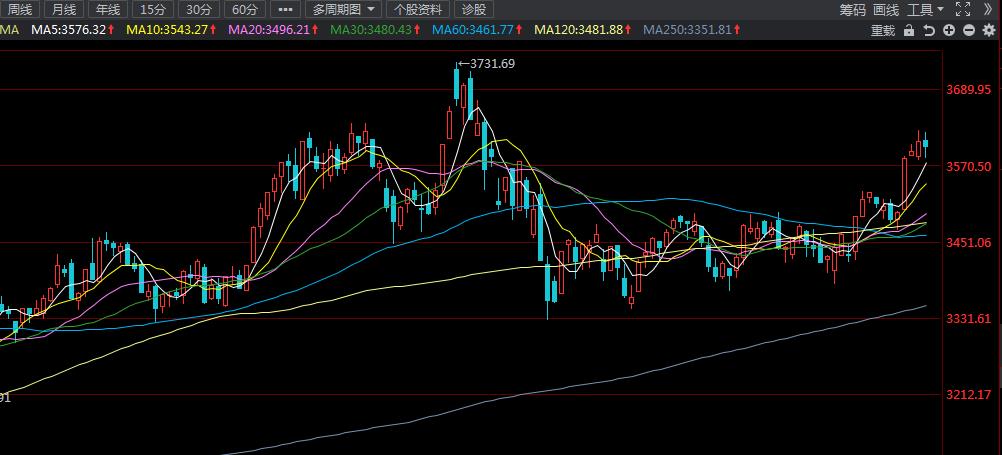Zoom in with the plus icon
1002x455 pixels.
[x=950, y=30]
